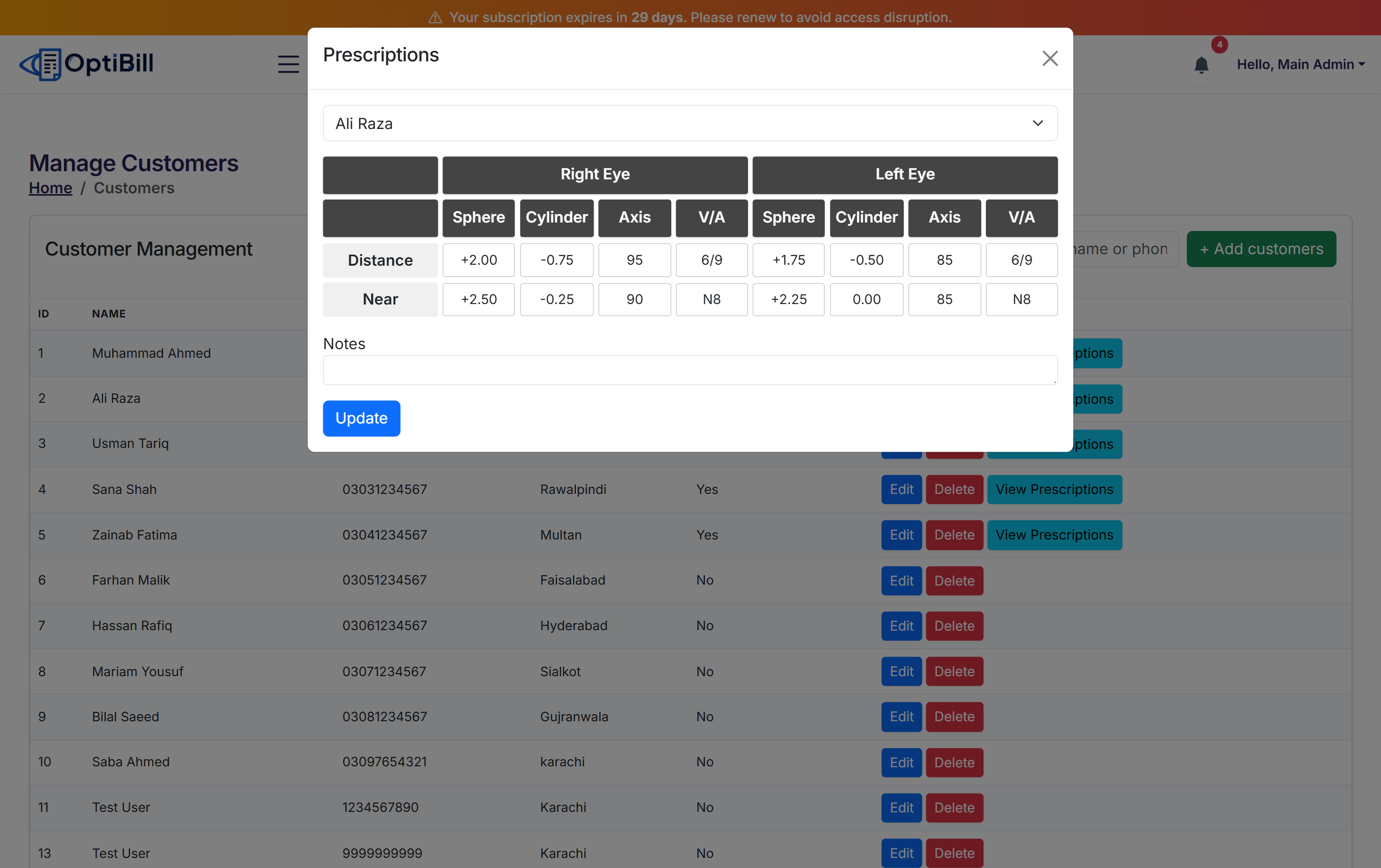Edit left eye distance sphere +1.75
Viewport: 1381px width, 868px height.
tap(789, 260)
